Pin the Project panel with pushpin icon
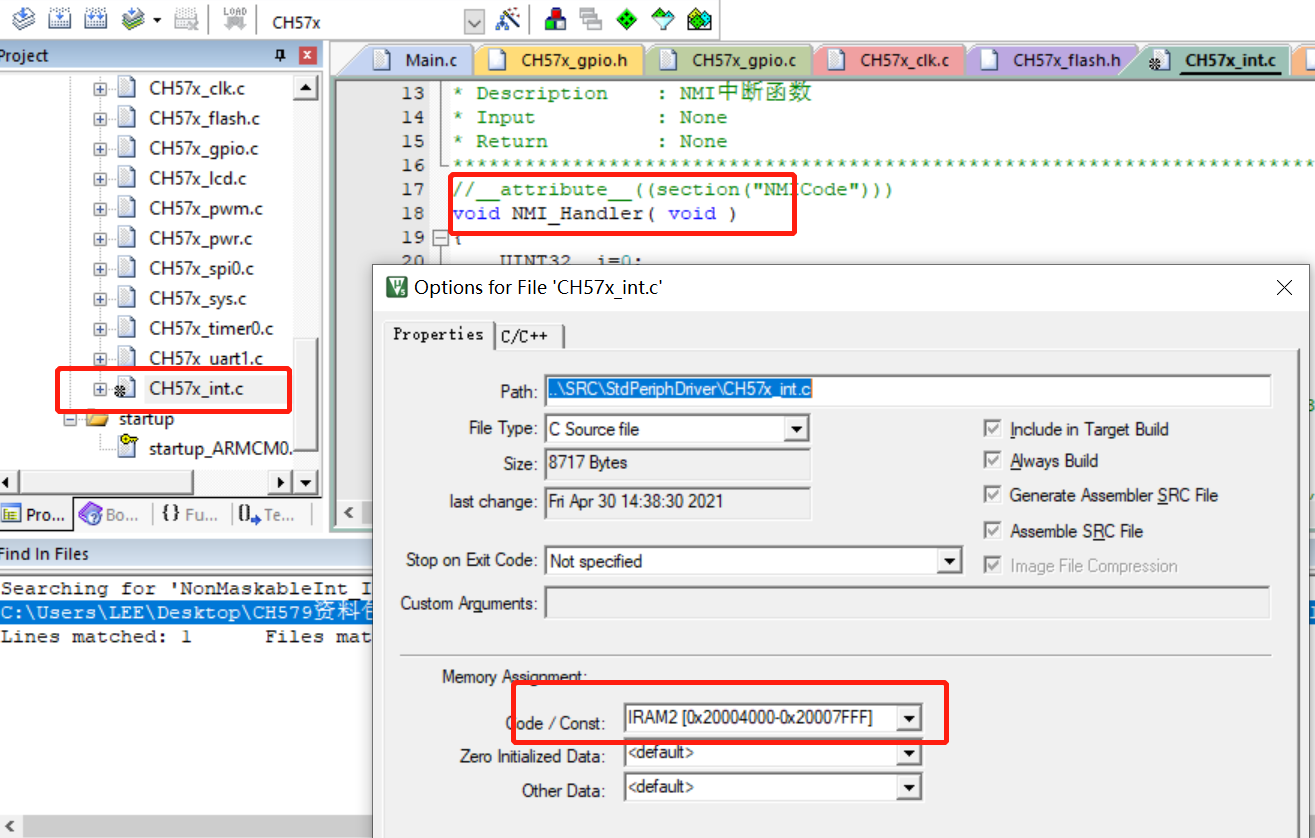This screenshot has width=1315, height=838. point(280,55)
